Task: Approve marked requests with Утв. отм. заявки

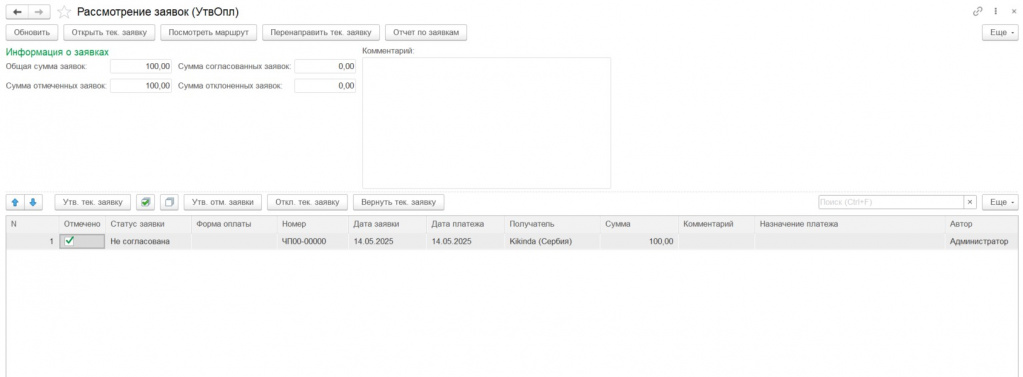Action: click(223, 202)
